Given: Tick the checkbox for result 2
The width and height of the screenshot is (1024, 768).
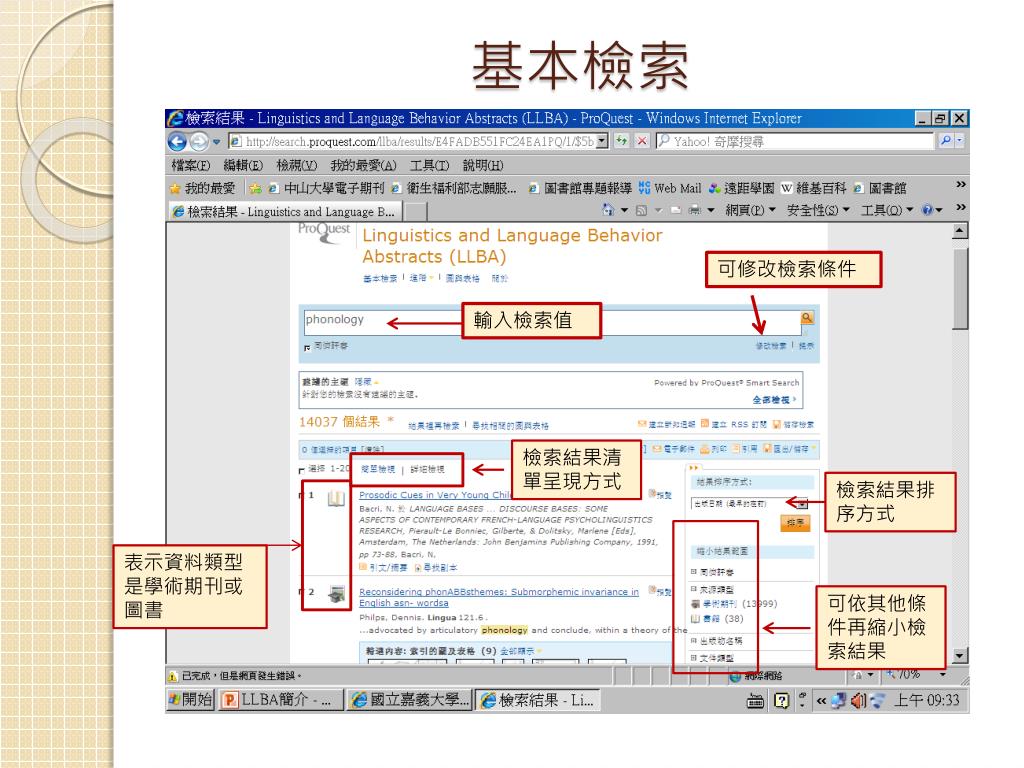Looking at the screenshot, I should (x=301, y=592).
